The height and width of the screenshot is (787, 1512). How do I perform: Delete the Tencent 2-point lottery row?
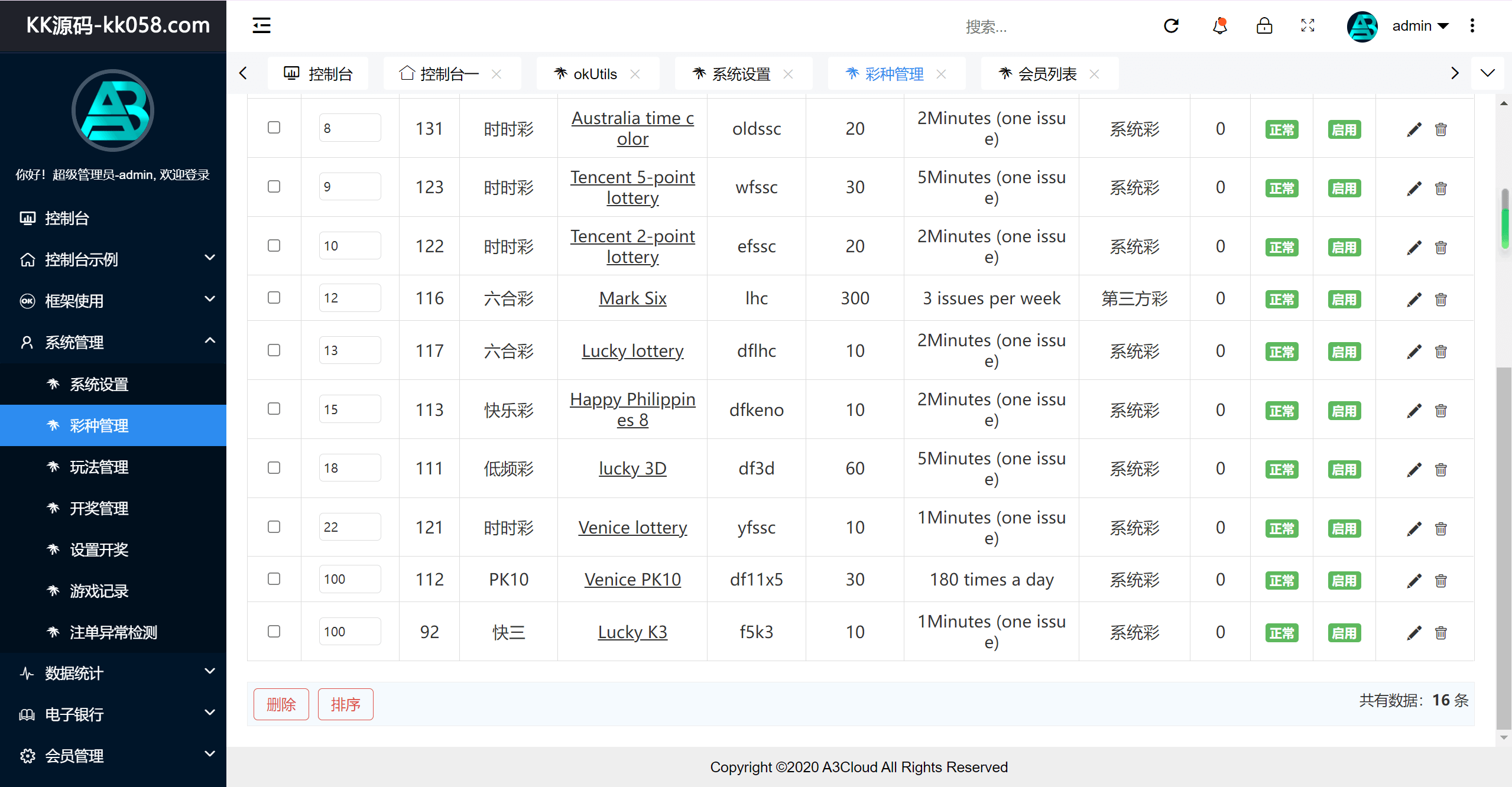coord(1440,247)
